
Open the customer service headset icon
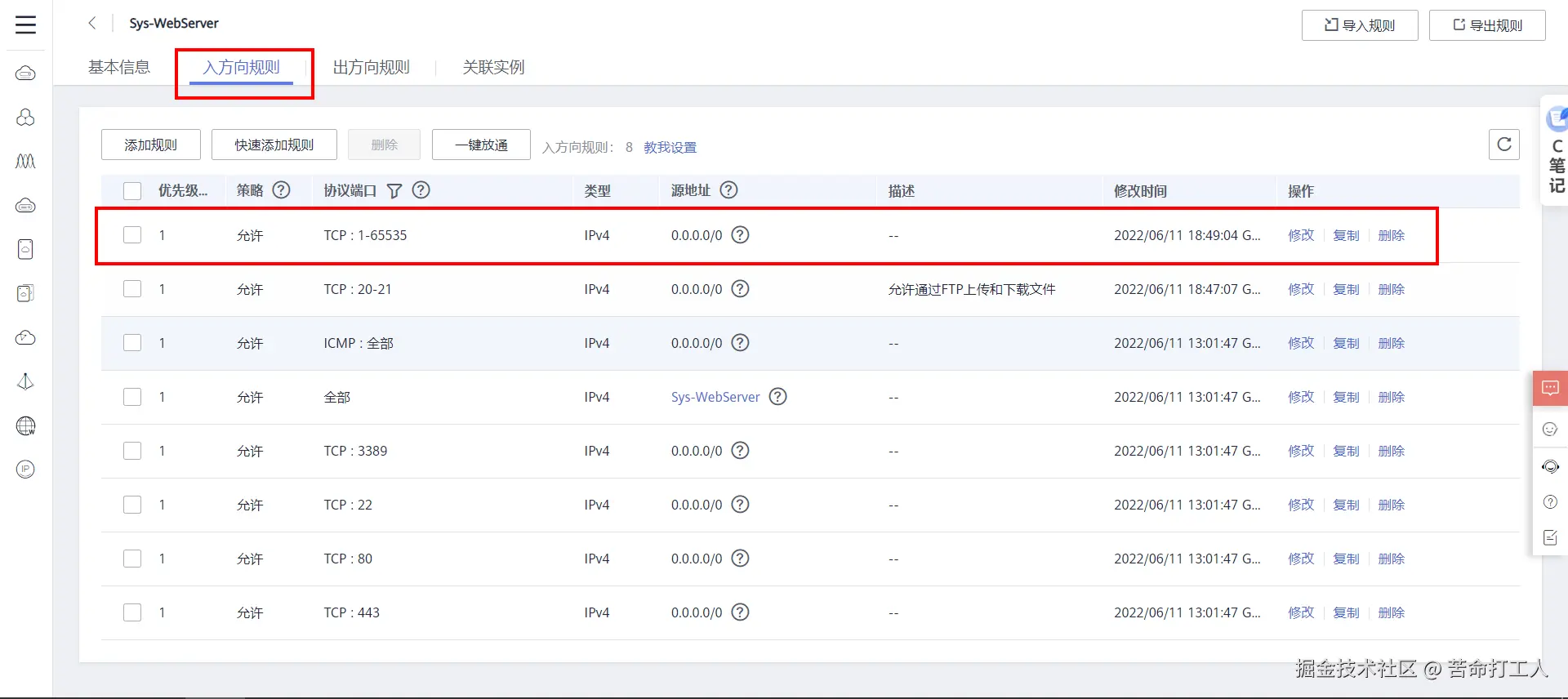point(1550,467)
